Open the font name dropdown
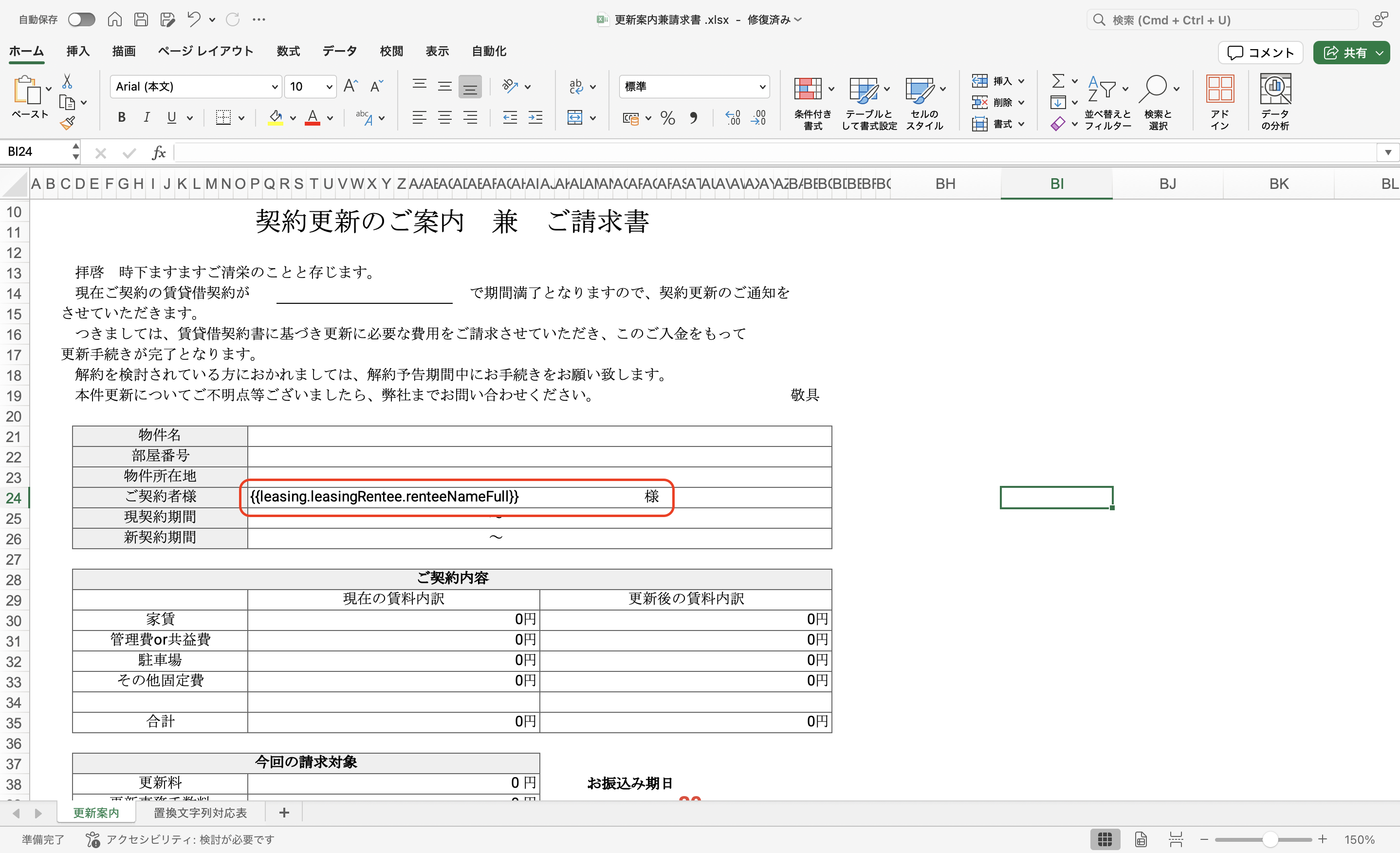The width and height of the screenshot is (1400, 853). [275, 87]
